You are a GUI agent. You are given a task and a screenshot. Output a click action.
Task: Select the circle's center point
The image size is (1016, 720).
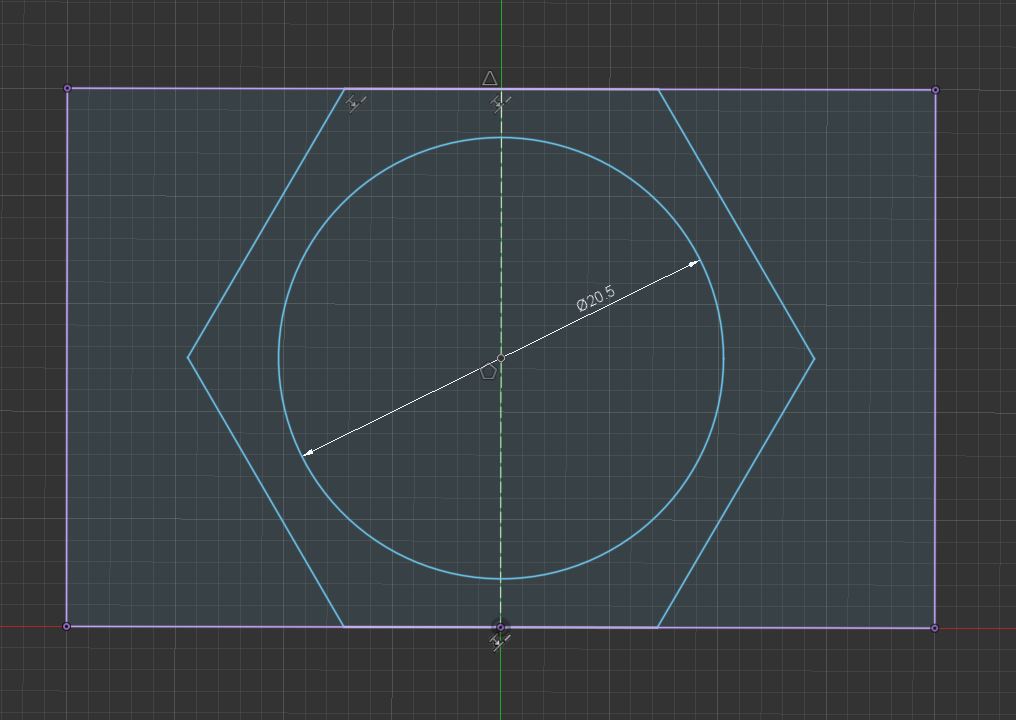[x=501, y=358]
